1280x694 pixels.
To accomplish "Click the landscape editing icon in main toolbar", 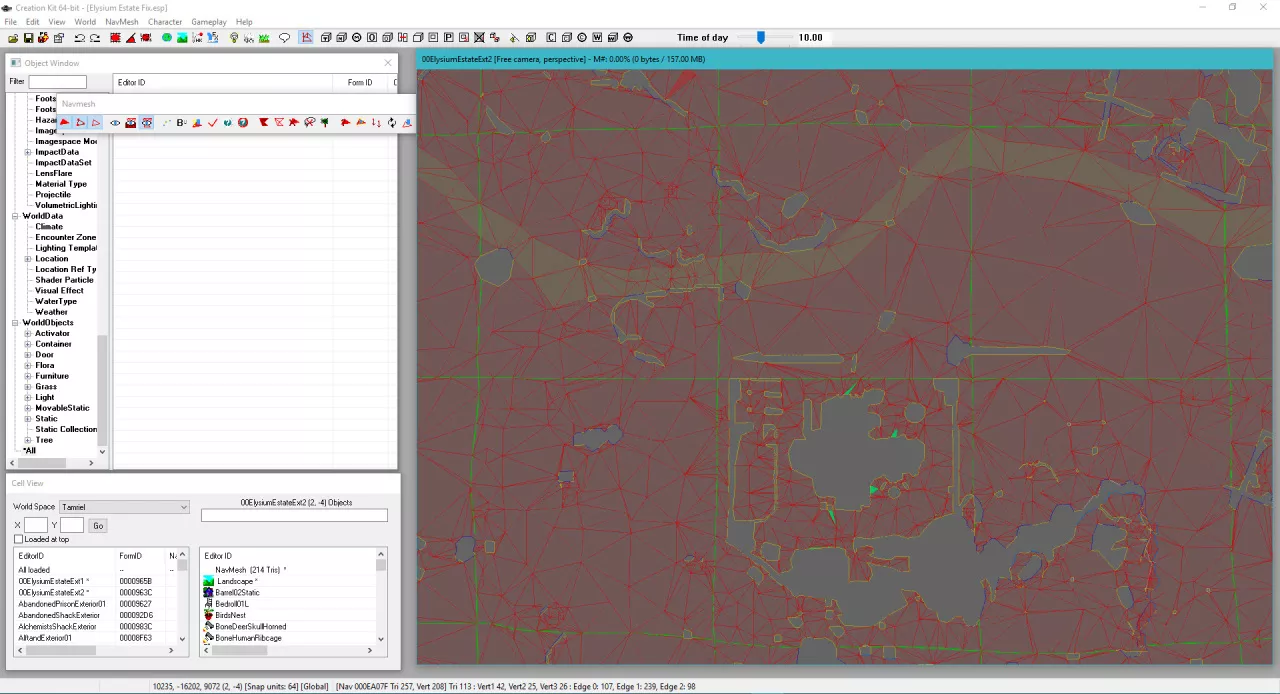I will click(x=182, y=38).
